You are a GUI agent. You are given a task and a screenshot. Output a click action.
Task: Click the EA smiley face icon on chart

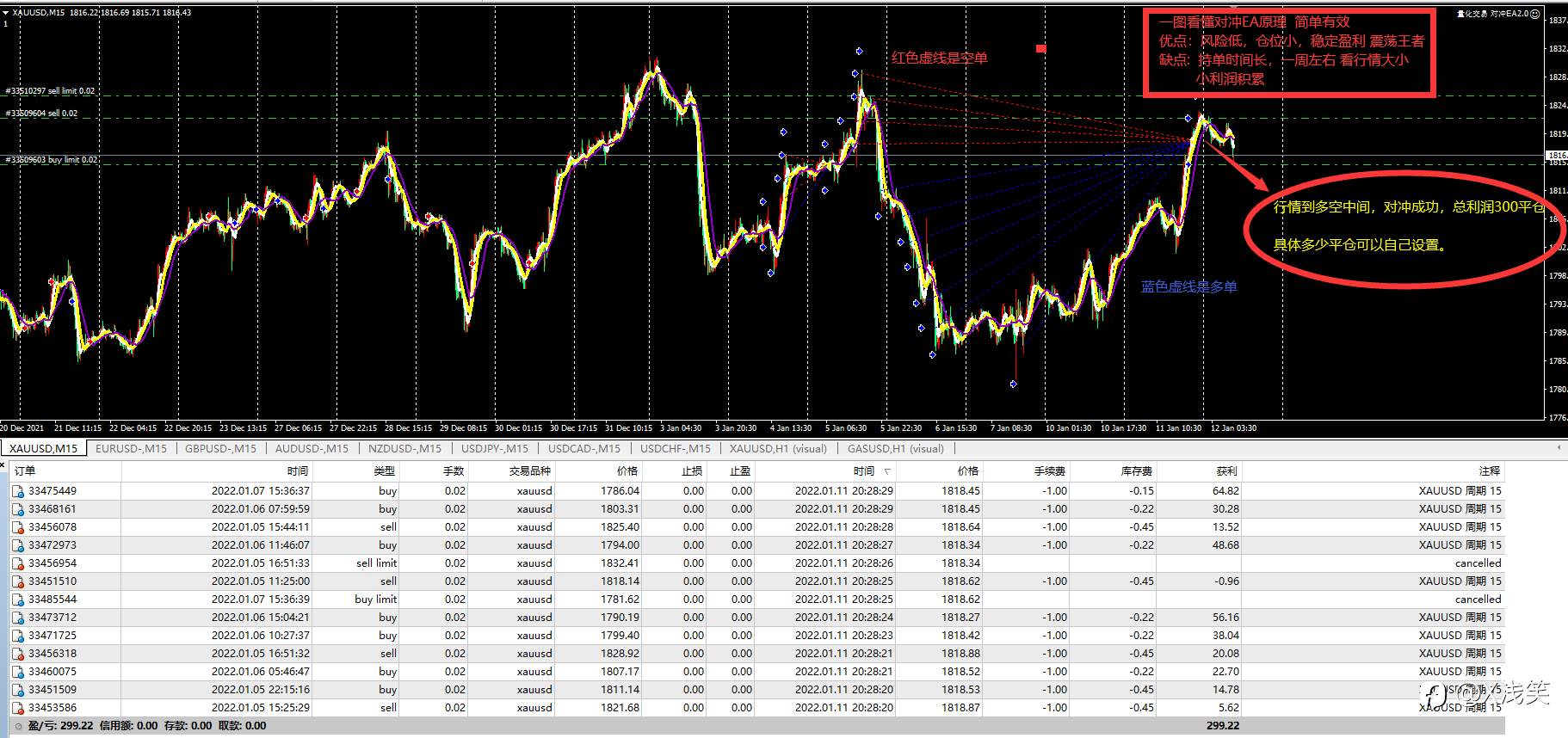(x=1535, y=14)
